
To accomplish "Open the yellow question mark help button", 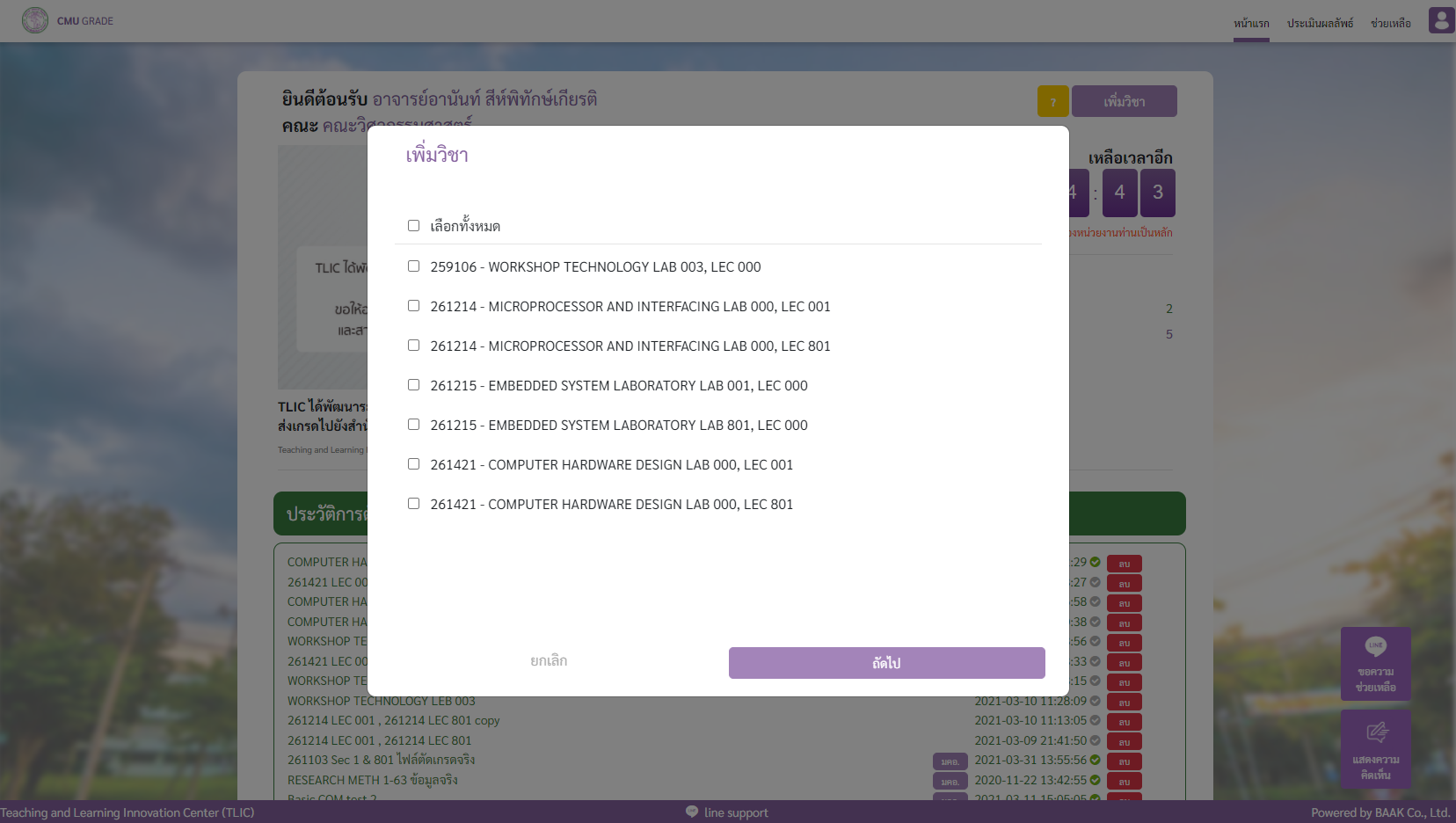I will point(1052,101).
